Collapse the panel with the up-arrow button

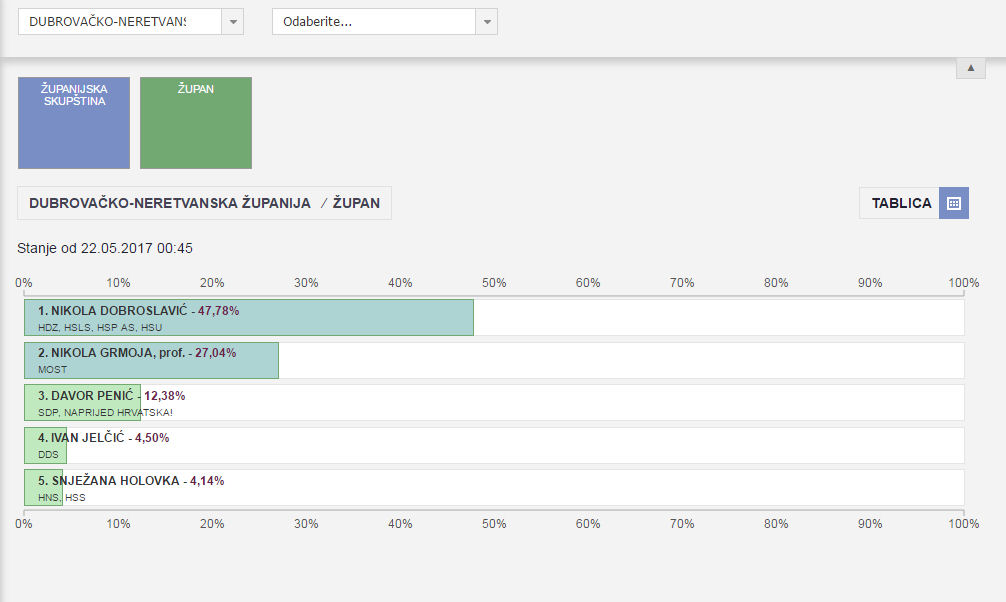[970, 67]
